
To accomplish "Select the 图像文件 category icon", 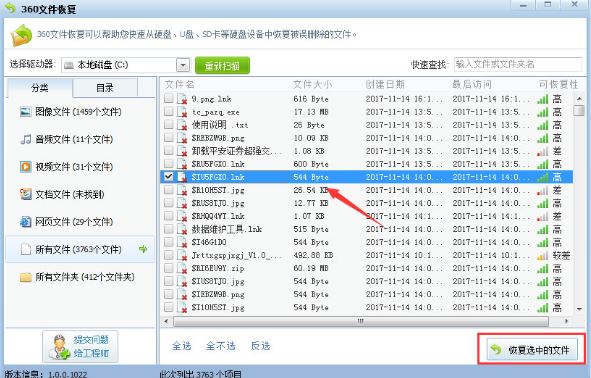I will pos(26,112).
